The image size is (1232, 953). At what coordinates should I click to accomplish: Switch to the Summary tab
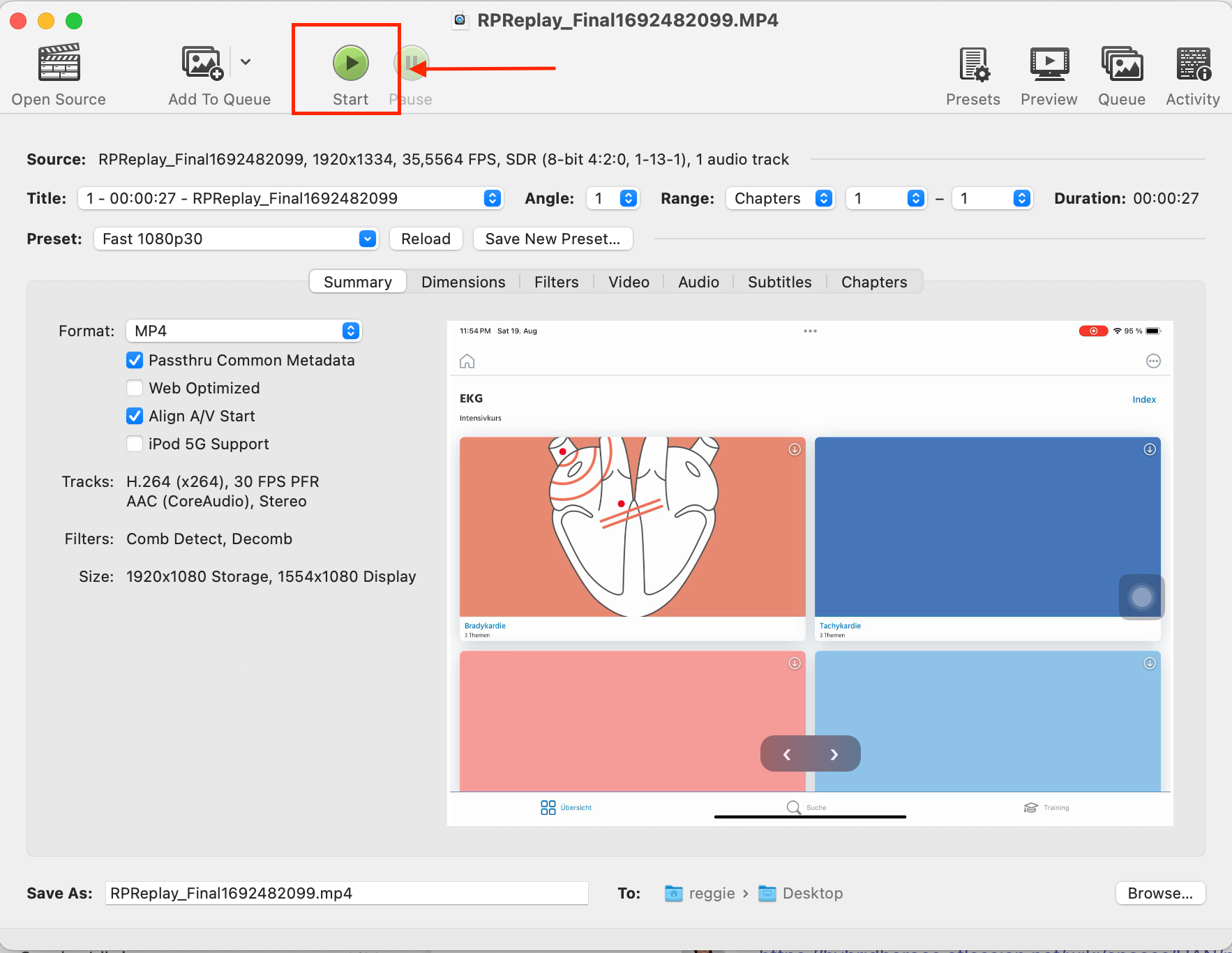coord(358,282)
